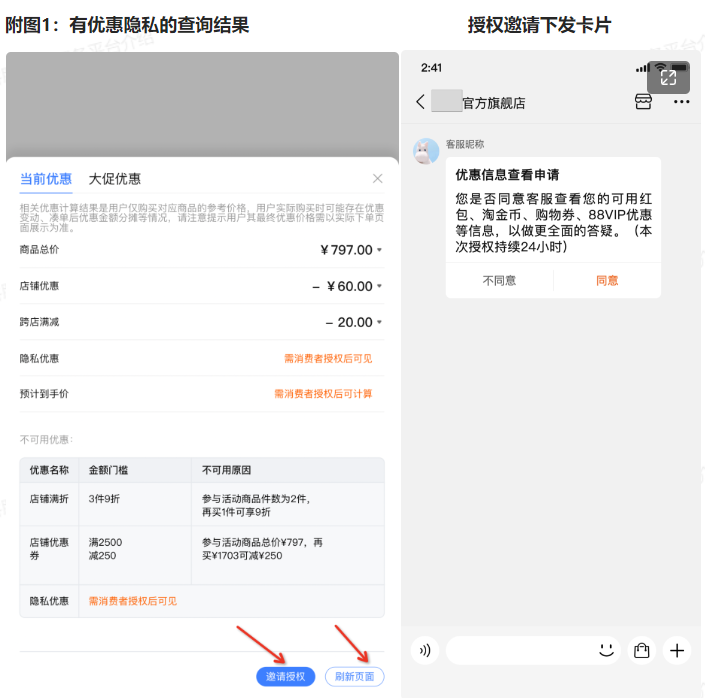This screenshot has height=698, width=705.
Task: Click 需消费者授权后可计算 in 预计到手价 row
Action: tap(323, 394)
